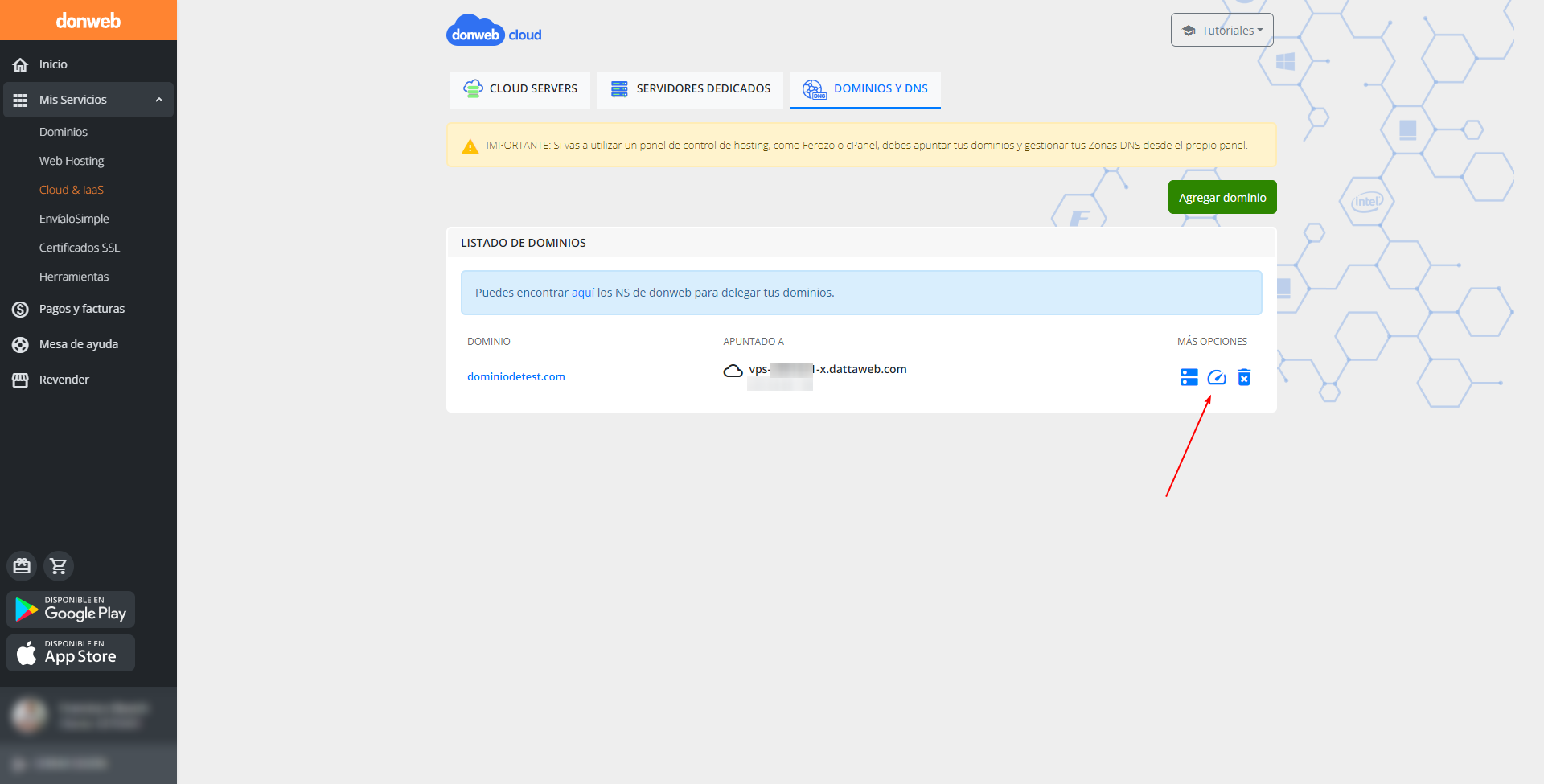Click the Agregar dominio button
Screen dimensions: 1544x784
click(1222, 197)
